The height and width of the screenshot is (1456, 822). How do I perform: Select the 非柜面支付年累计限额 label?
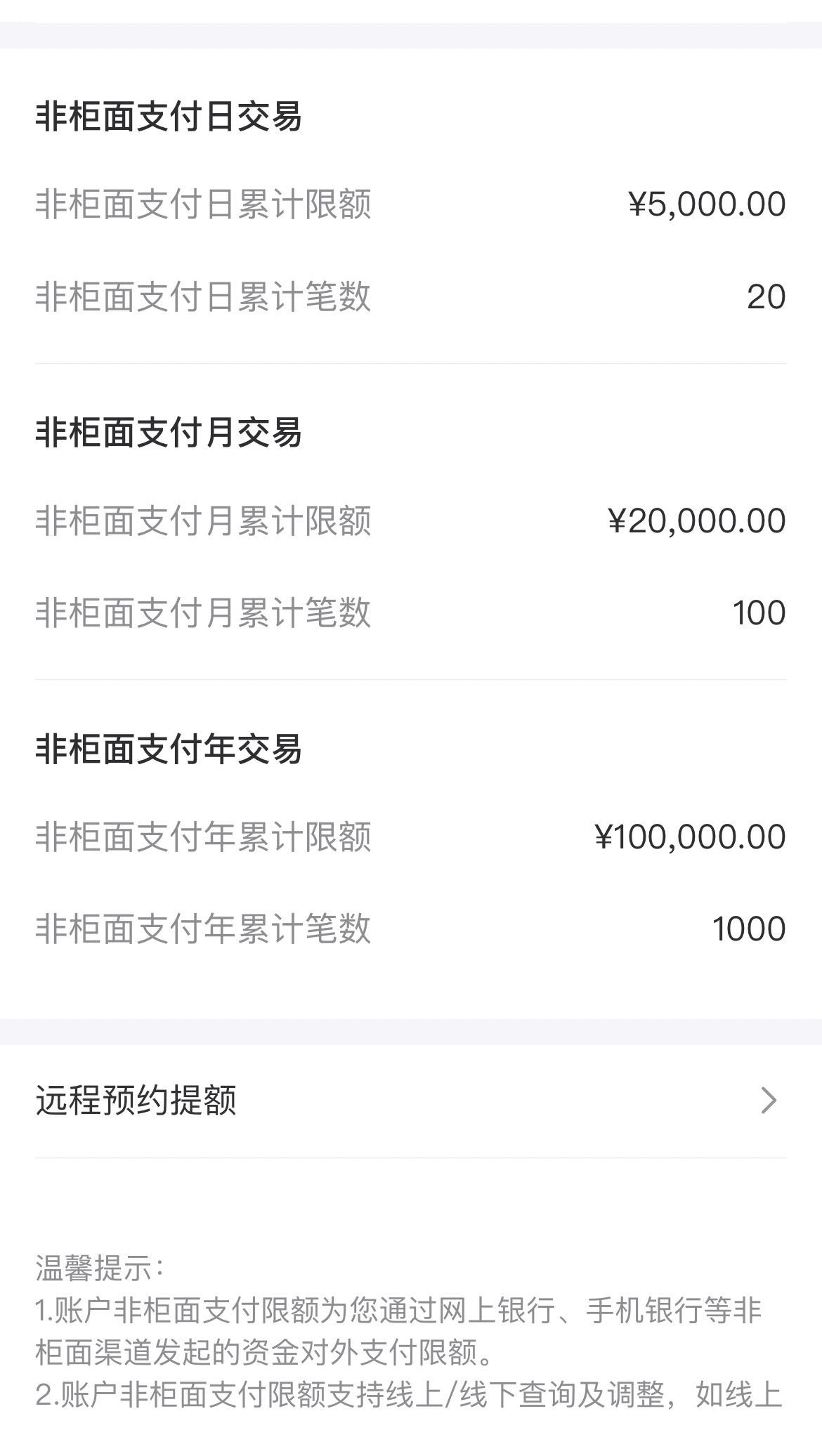click(203, 837)
